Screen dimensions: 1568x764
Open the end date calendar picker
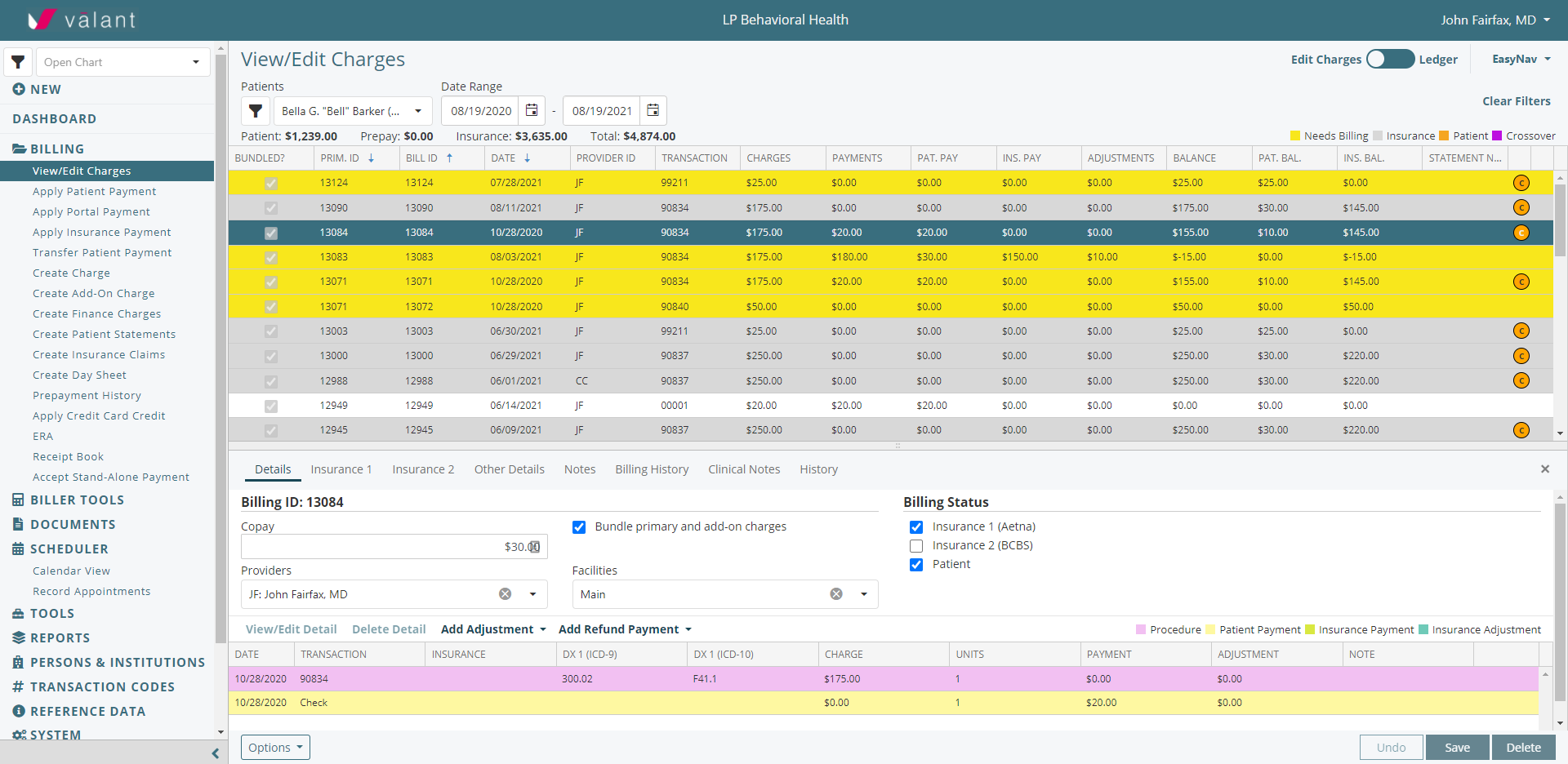click(653, 111)
